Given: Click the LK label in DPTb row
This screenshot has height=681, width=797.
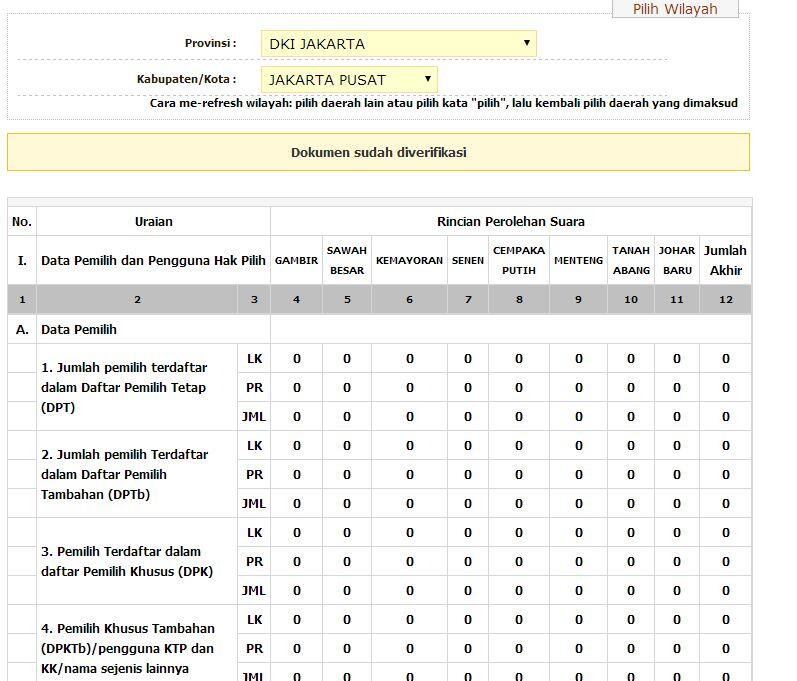Looking at the screenshot, I should tap(254, 446).
